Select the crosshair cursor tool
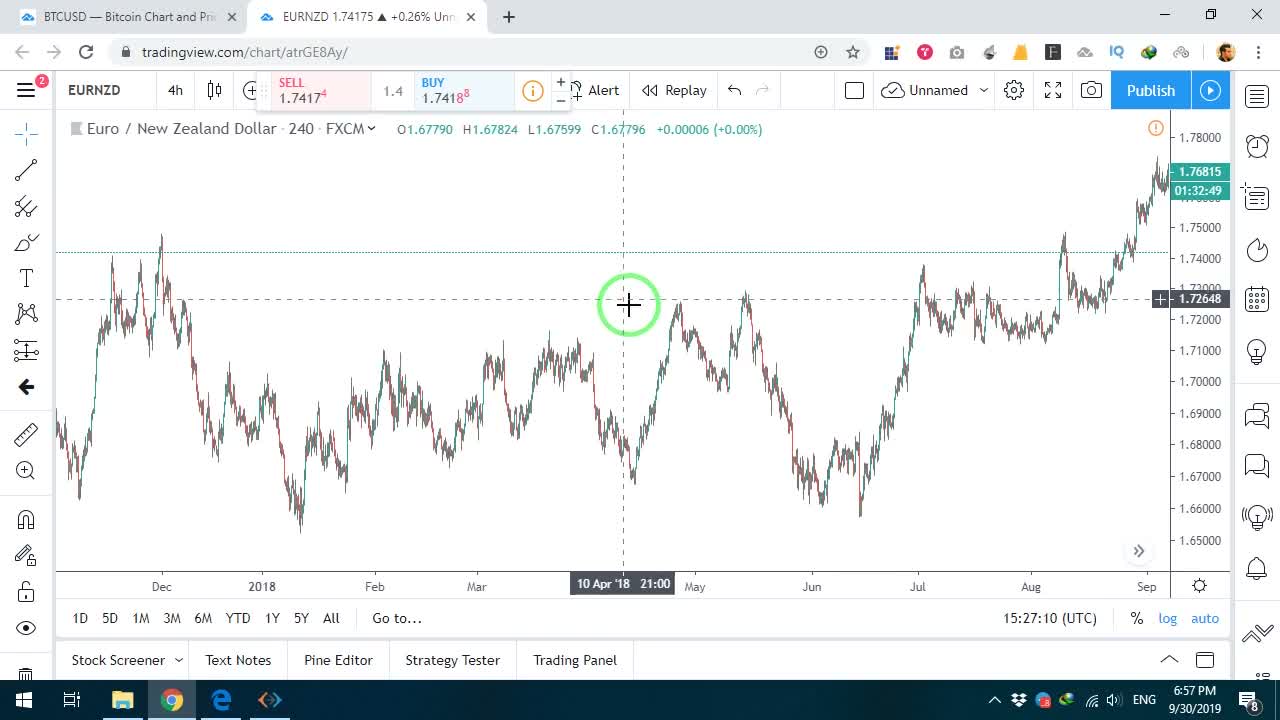Screen dimensions: 1280x720 coord(26,133)
